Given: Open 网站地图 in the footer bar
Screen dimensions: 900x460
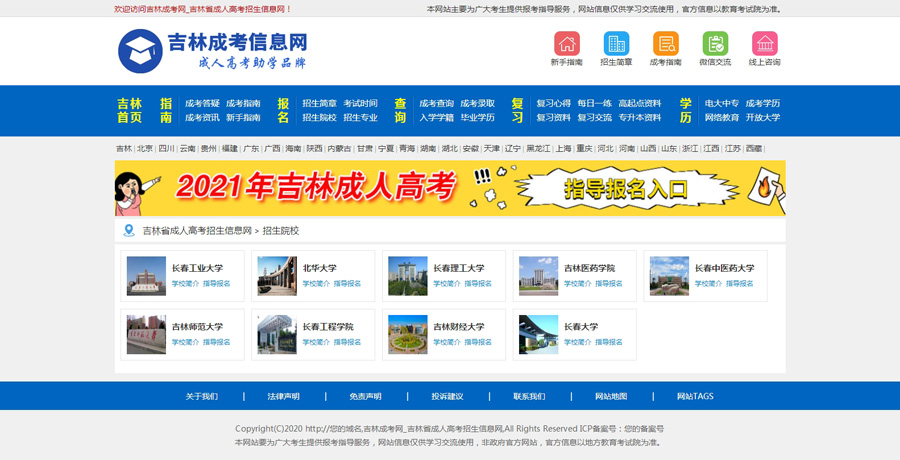Looking at the screenshot, I should tap(611, 396).
